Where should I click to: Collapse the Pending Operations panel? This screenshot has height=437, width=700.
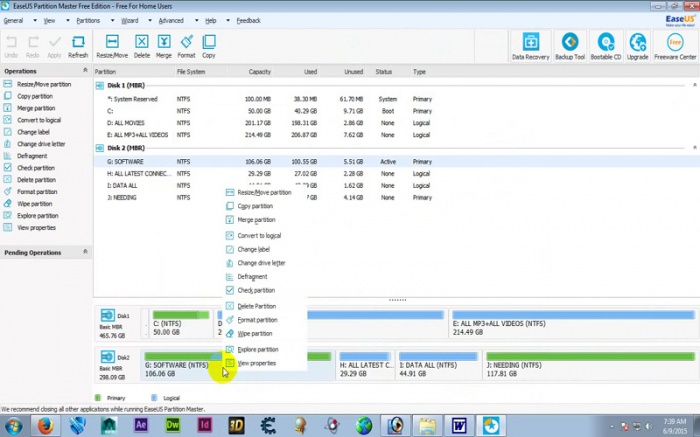coord(85,252)
